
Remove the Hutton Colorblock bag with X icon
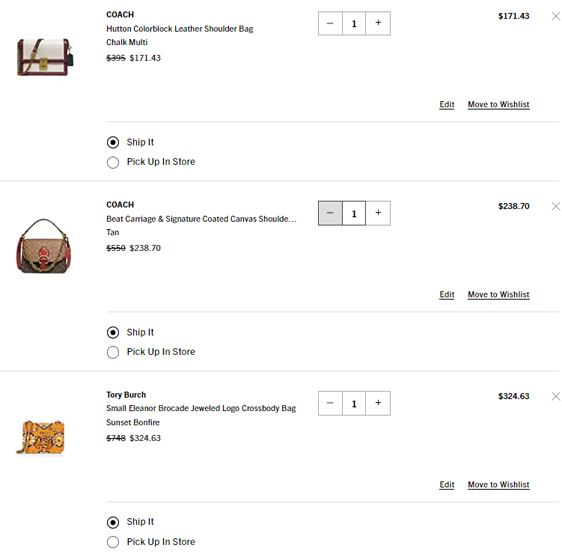[556, 16]
